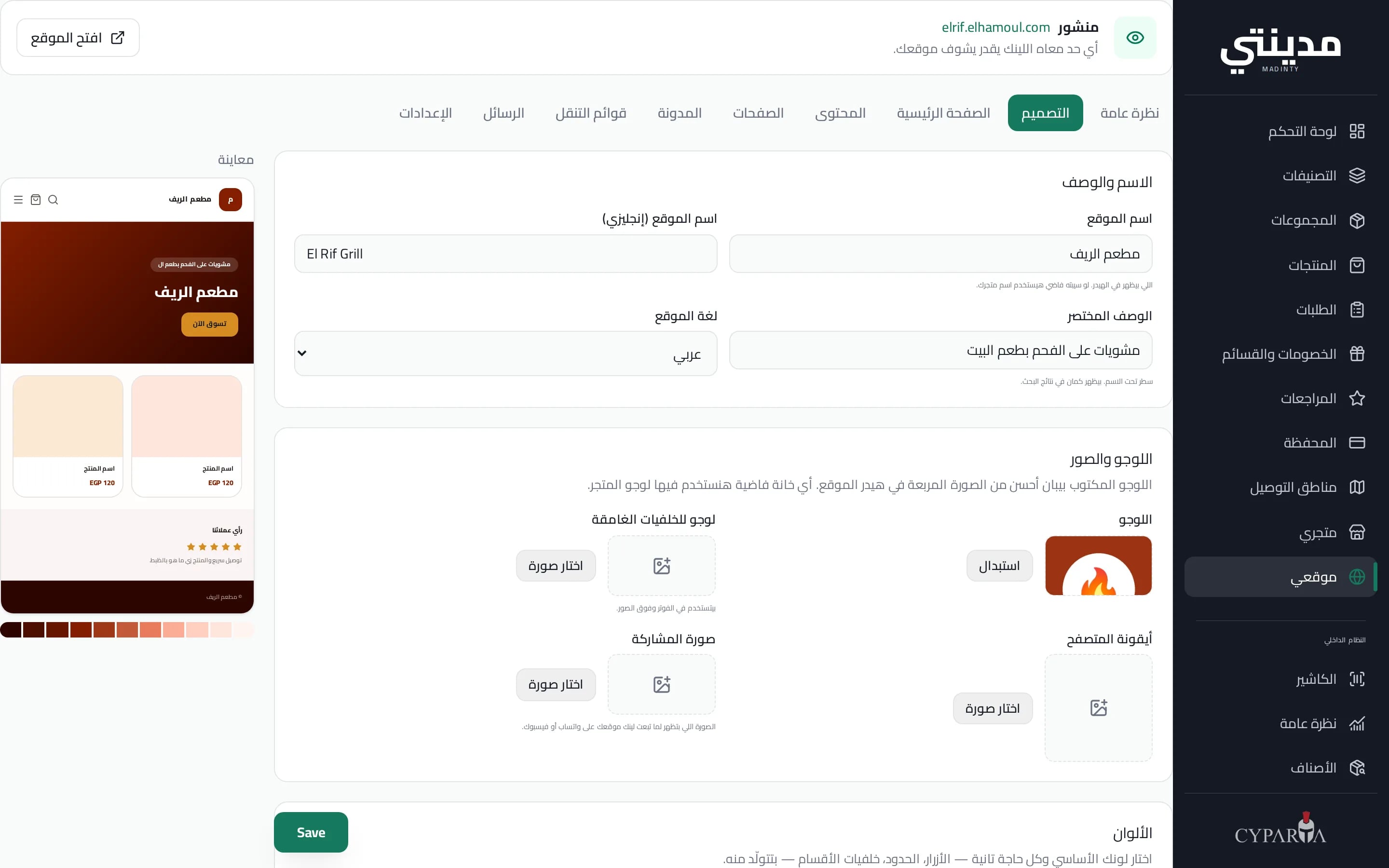
Task: Open المجموعات box icon in sidebar
Action: tap(1357, 220)
